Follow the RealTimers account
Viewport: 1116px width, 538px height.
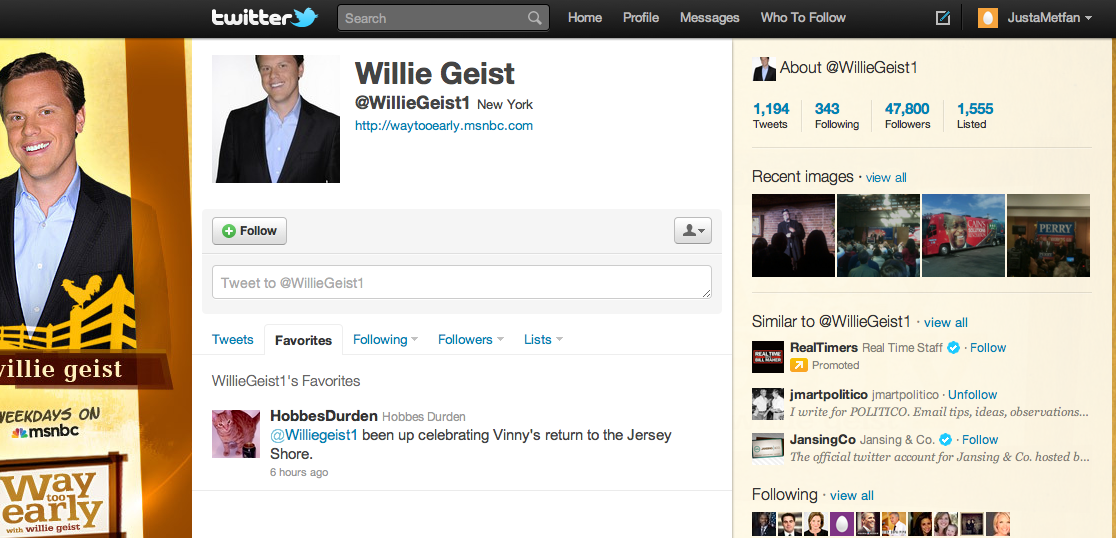[988, 347]
